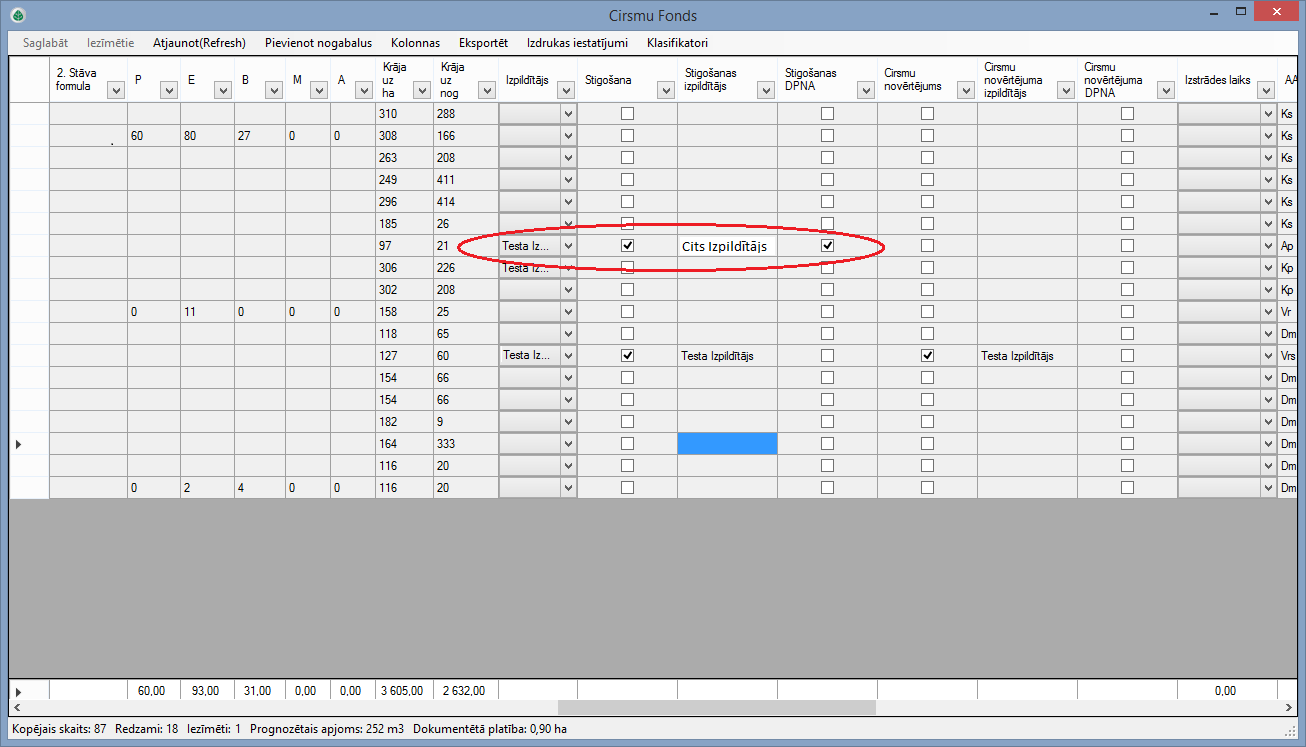Viewport: 1306px width, 747px height.
Task: Open the Kolonnas menu
Action: click(415, 43)
